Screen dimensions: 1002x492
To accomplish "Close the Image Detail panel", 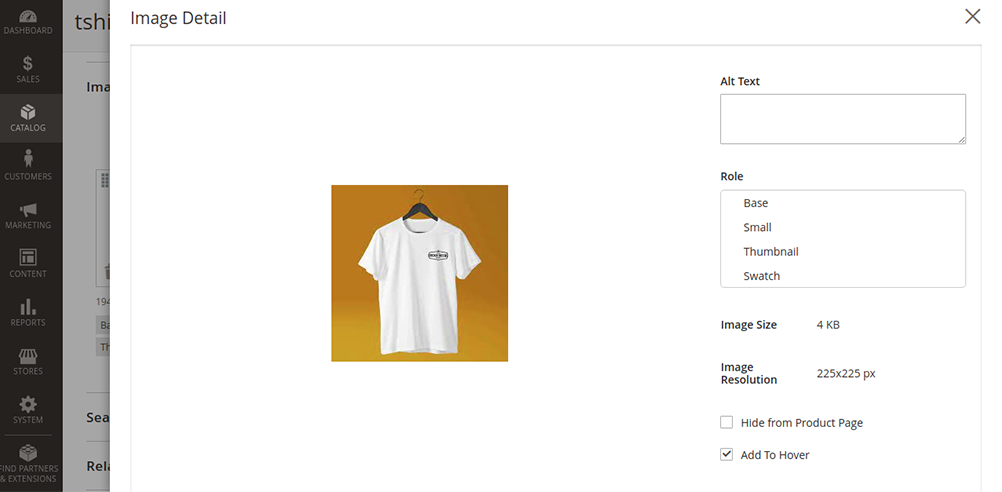I will pyautogui.click(x=972, y=17).
